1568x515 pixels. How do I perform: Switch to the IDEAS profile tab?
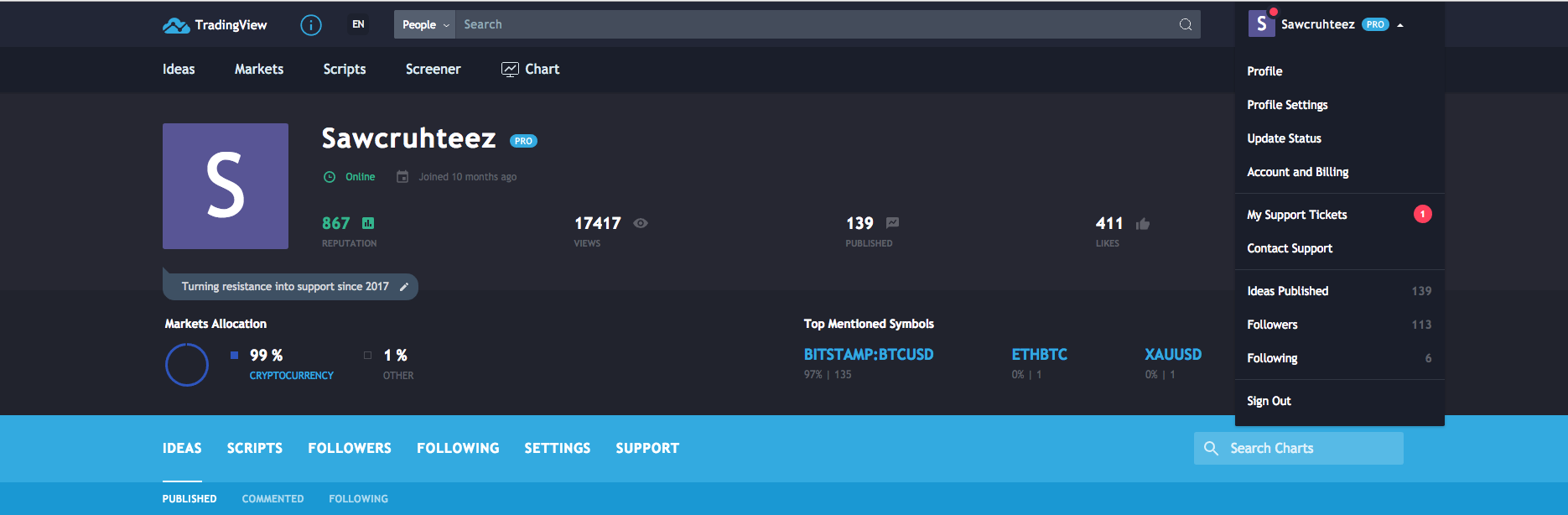pyautogui.click(x=182, y=448)
